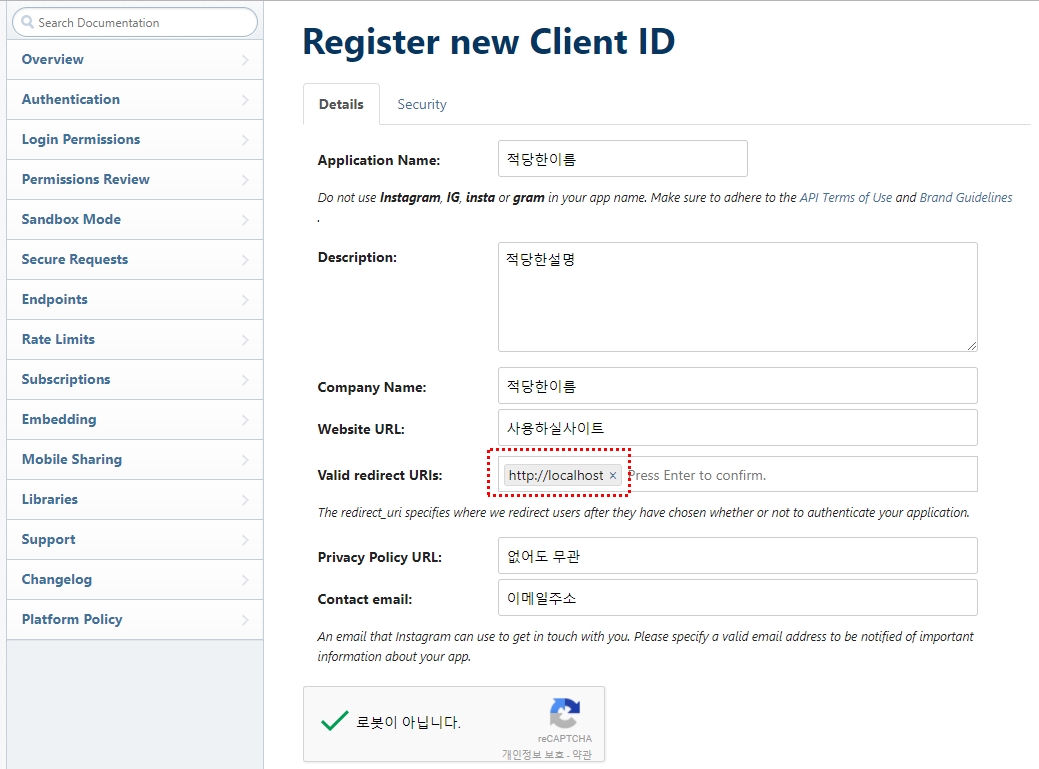Viewport: 1039px width, 769px height.
Task: Click the search magnifier icon
Action: tap(27, 22)
